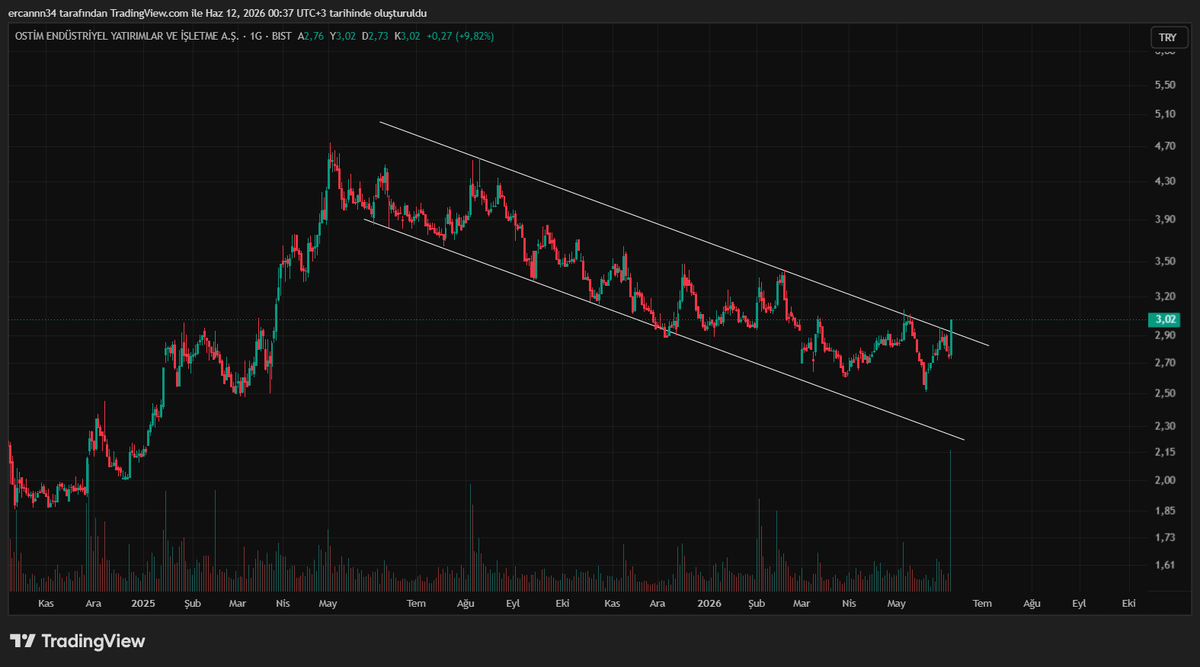Click the 1,73 price axis label
Image resolution: width=1200 pixels, height=667 pixels.
coord(1164,538)
